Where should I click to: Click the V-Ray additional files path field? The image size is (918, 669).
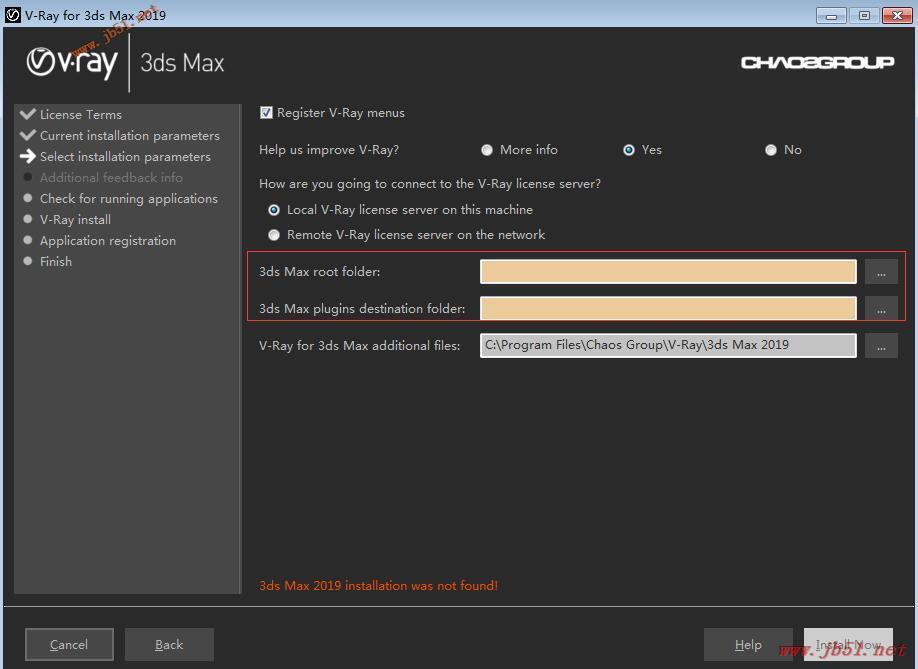[x=668, y=345]
